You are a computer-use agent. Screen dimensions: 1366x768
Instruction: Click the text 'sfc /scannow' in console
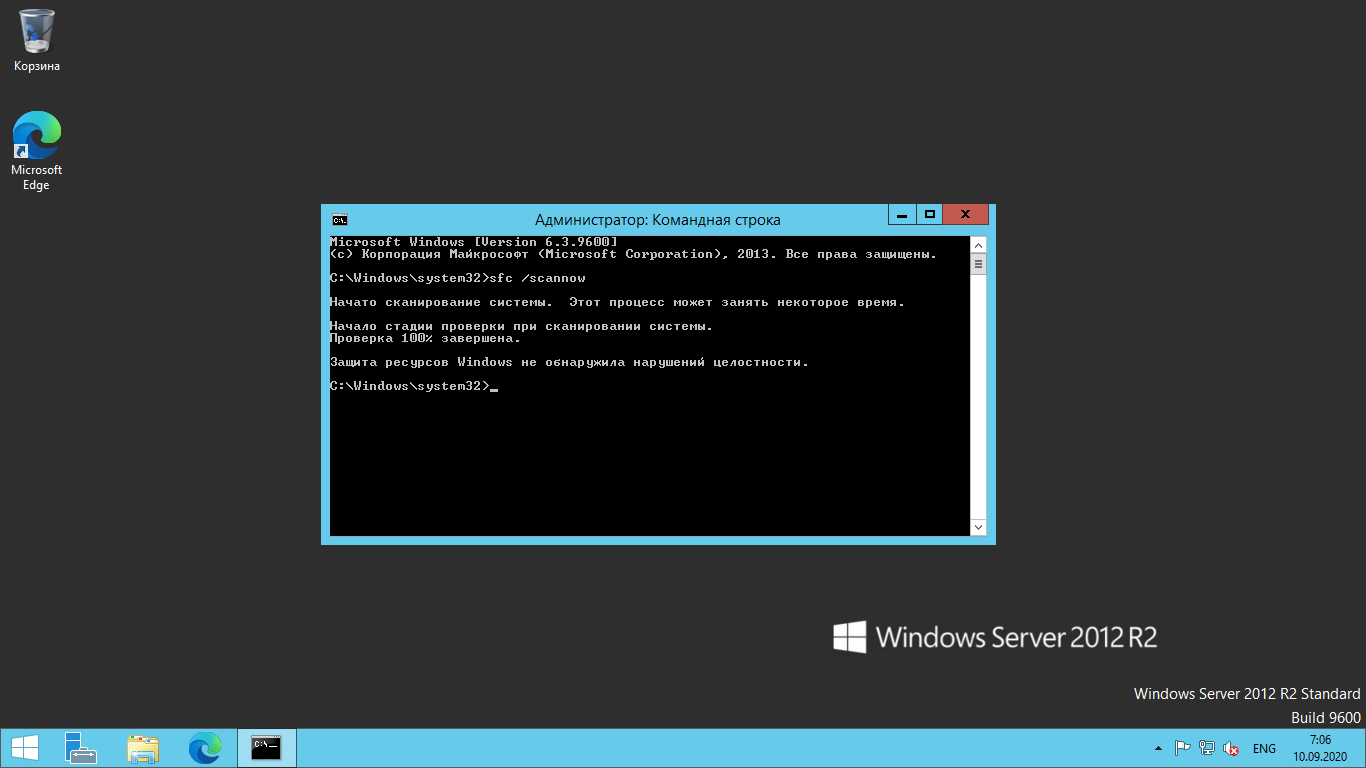pyautogui.click(x=537, y=278)
